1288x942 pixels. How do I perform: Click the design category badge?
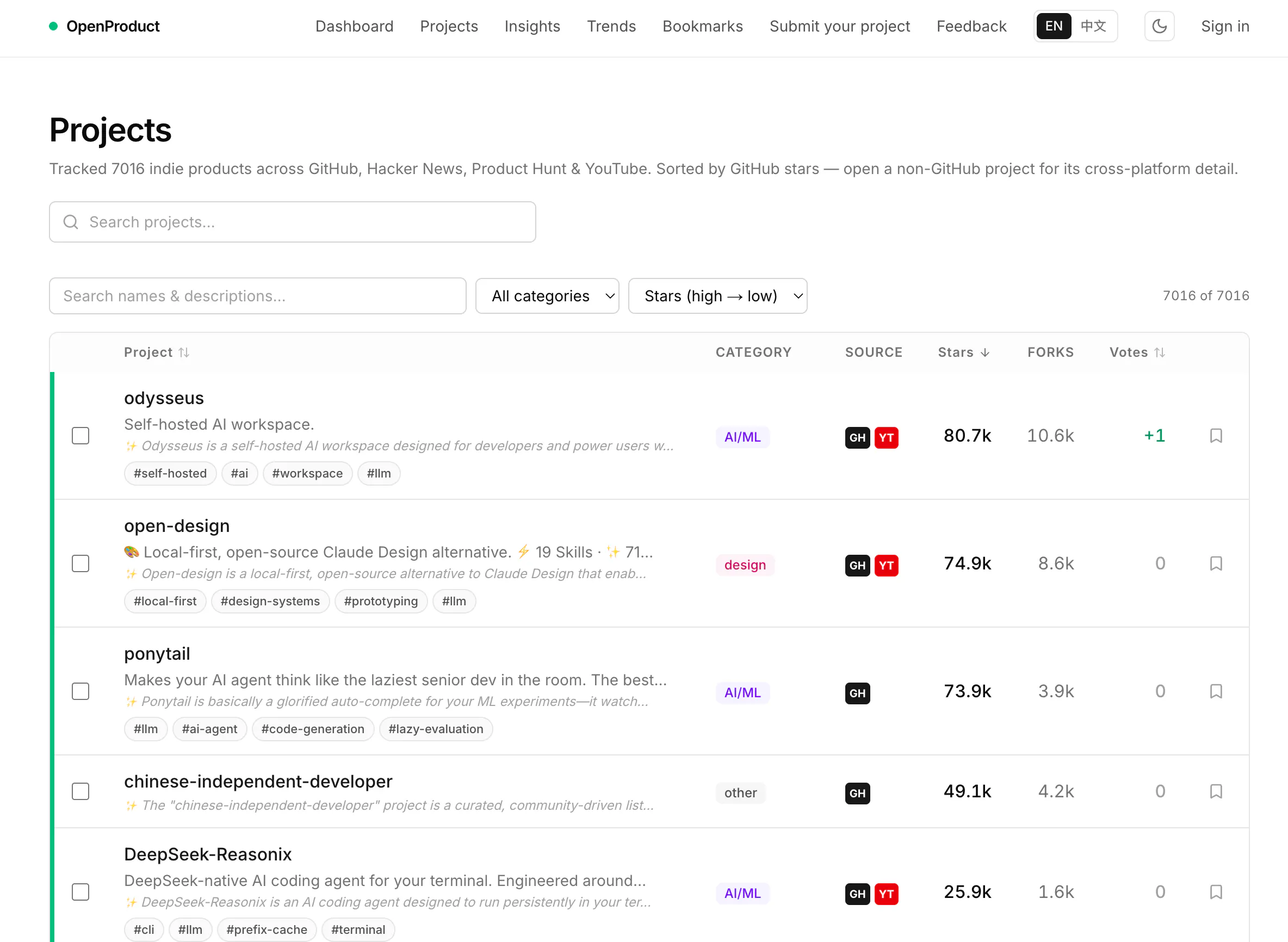pos(745,565)
